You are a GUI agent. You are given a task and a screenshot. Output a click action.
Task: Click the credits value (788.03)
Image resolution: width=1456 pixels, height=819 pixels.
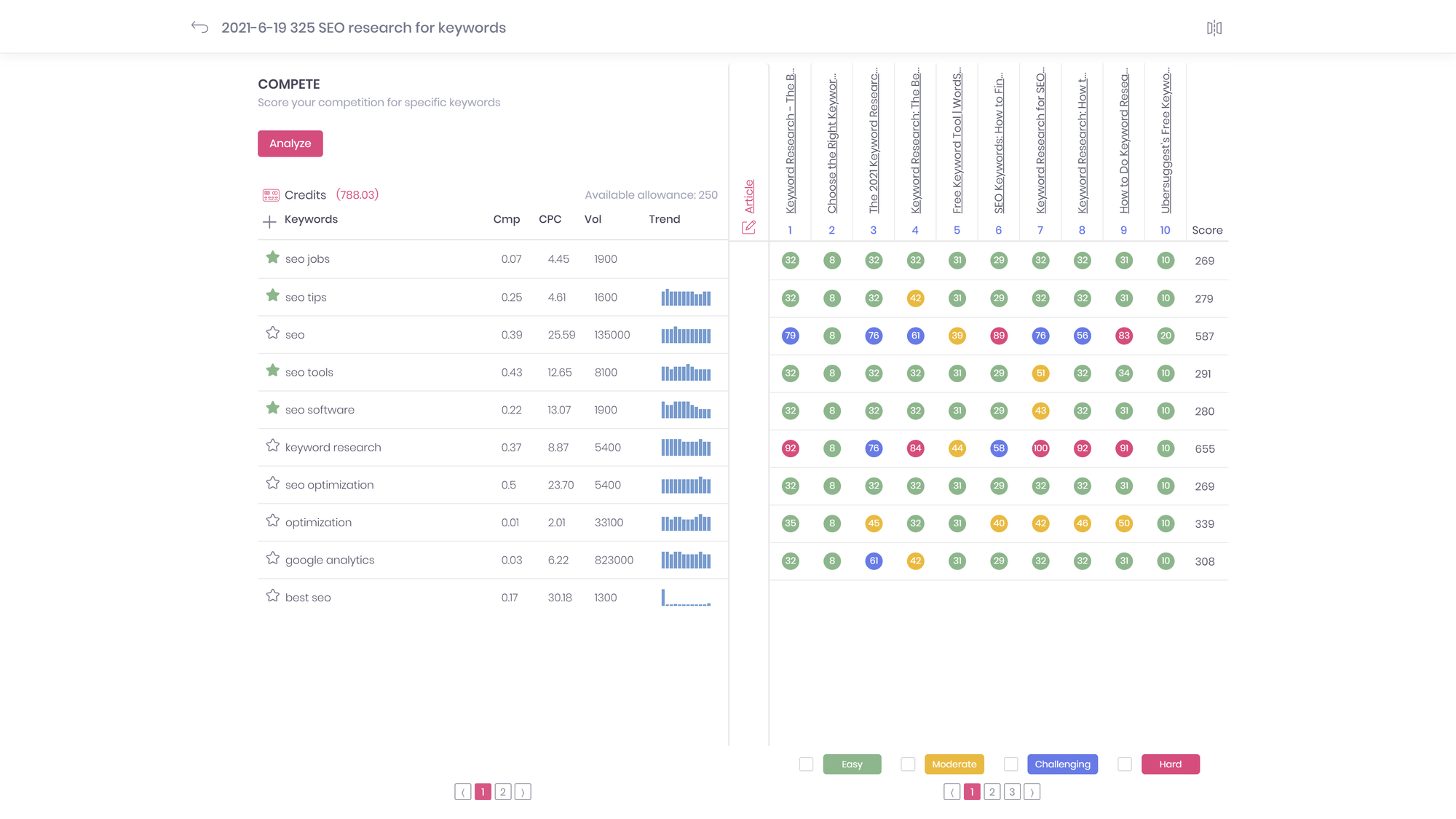pyautogui.click(x=357, y=195)
